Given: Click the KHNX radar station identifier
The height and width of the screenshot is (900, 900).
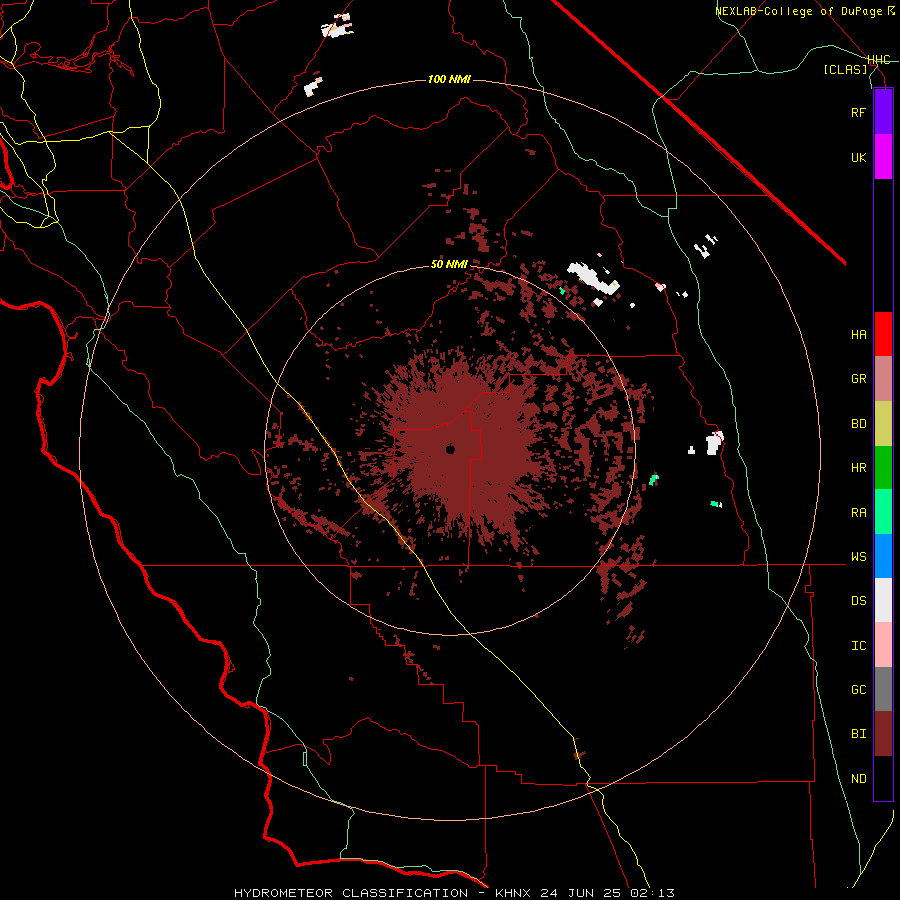Looking at the screenshot, I should pyautogui.click(x=514, y=893).
